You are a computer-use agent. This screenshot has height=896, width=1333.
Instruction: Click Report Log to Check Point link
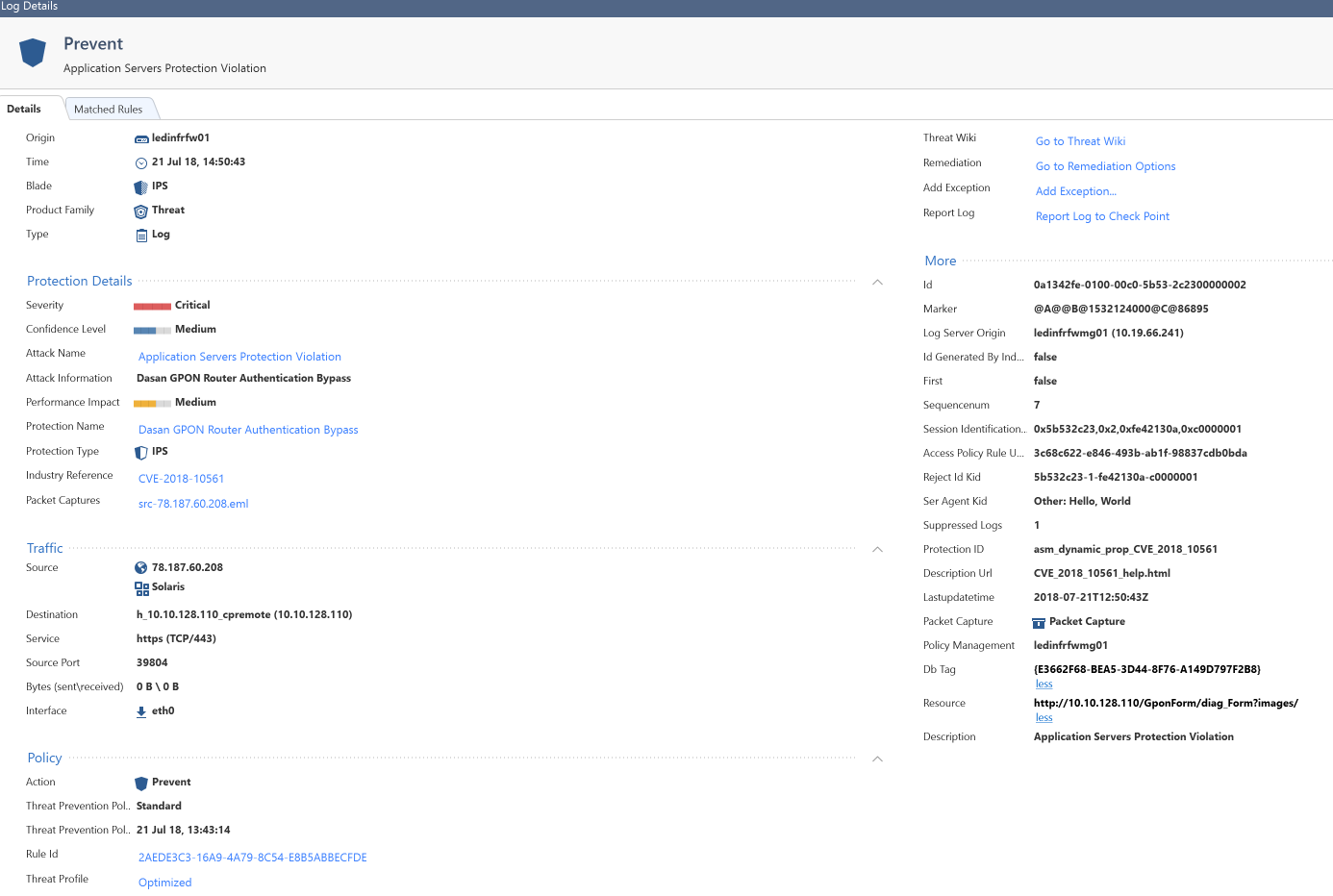point(1102,216)
